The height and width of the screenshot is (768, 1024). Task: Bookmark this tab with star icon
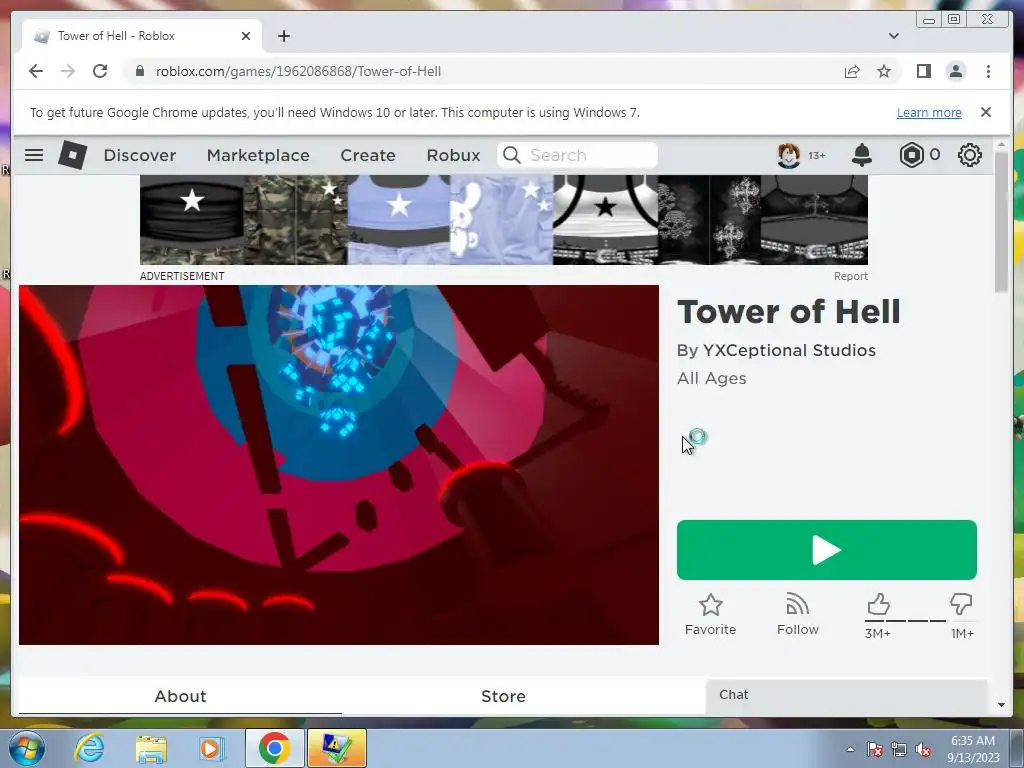pos(884,71)
